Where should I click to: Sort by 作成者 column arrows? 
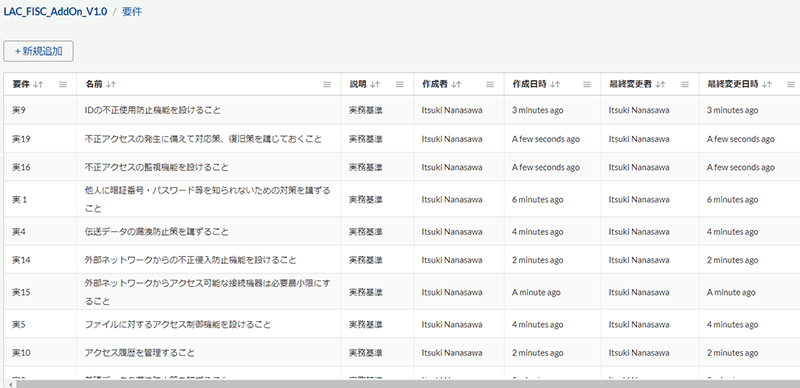pyautogui.click(x=456, y=85)
